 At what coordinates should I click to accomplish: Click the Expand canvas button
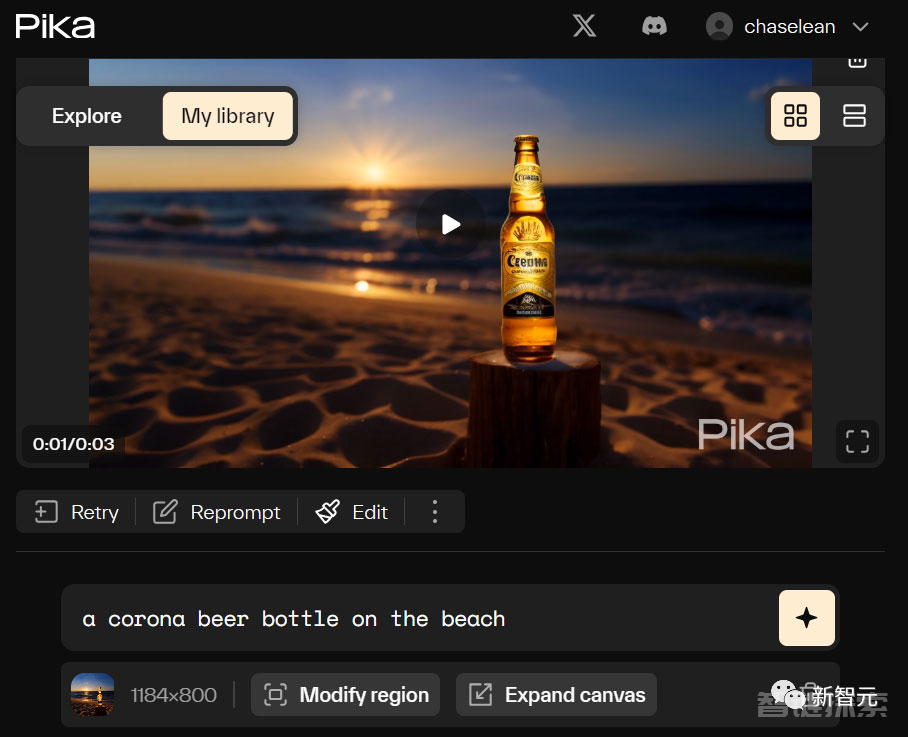[x=556, y=694]
